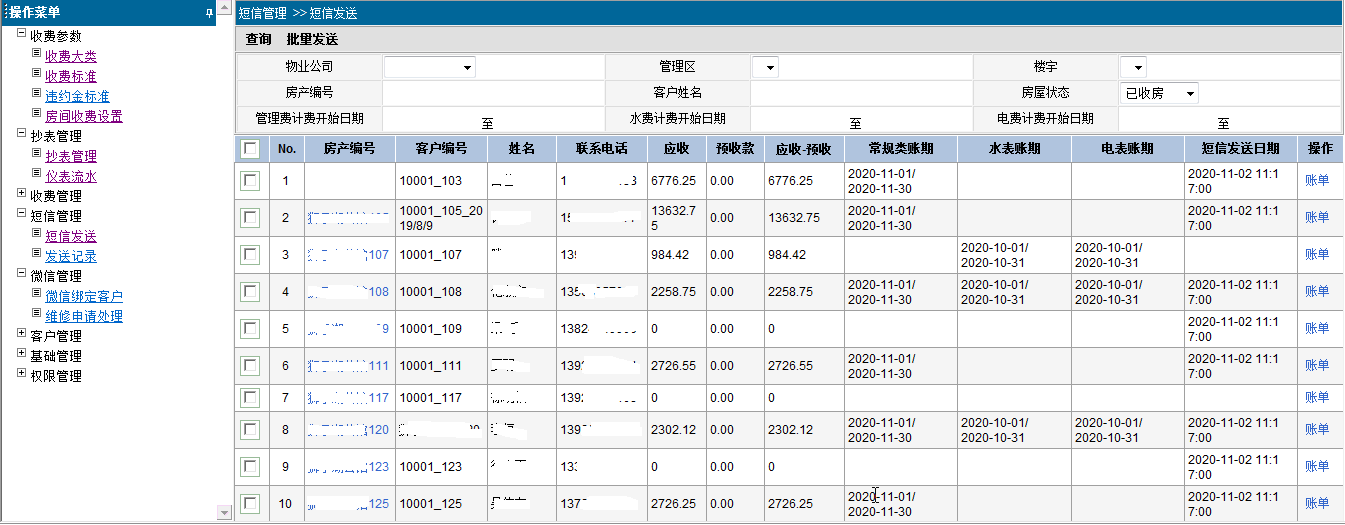Open the 收费大类 menu item
This screenshot has width=1345, height=525.
tap(70, 56)
